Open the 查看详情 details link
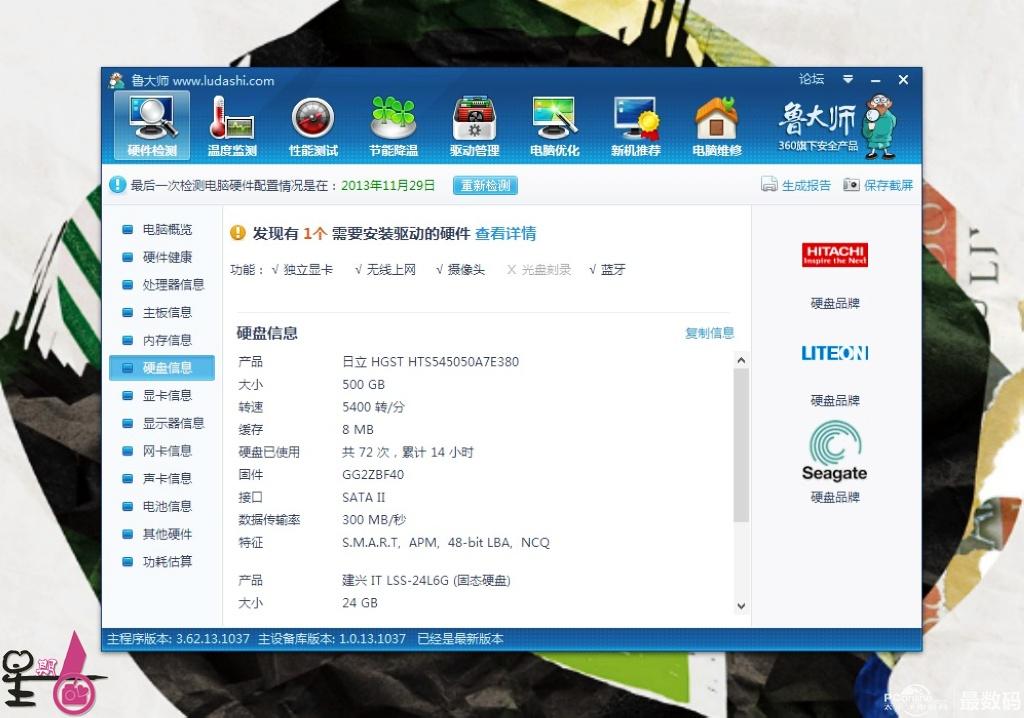The width and height of the screenshot is (1024, 718). click(x=505, y=233)
